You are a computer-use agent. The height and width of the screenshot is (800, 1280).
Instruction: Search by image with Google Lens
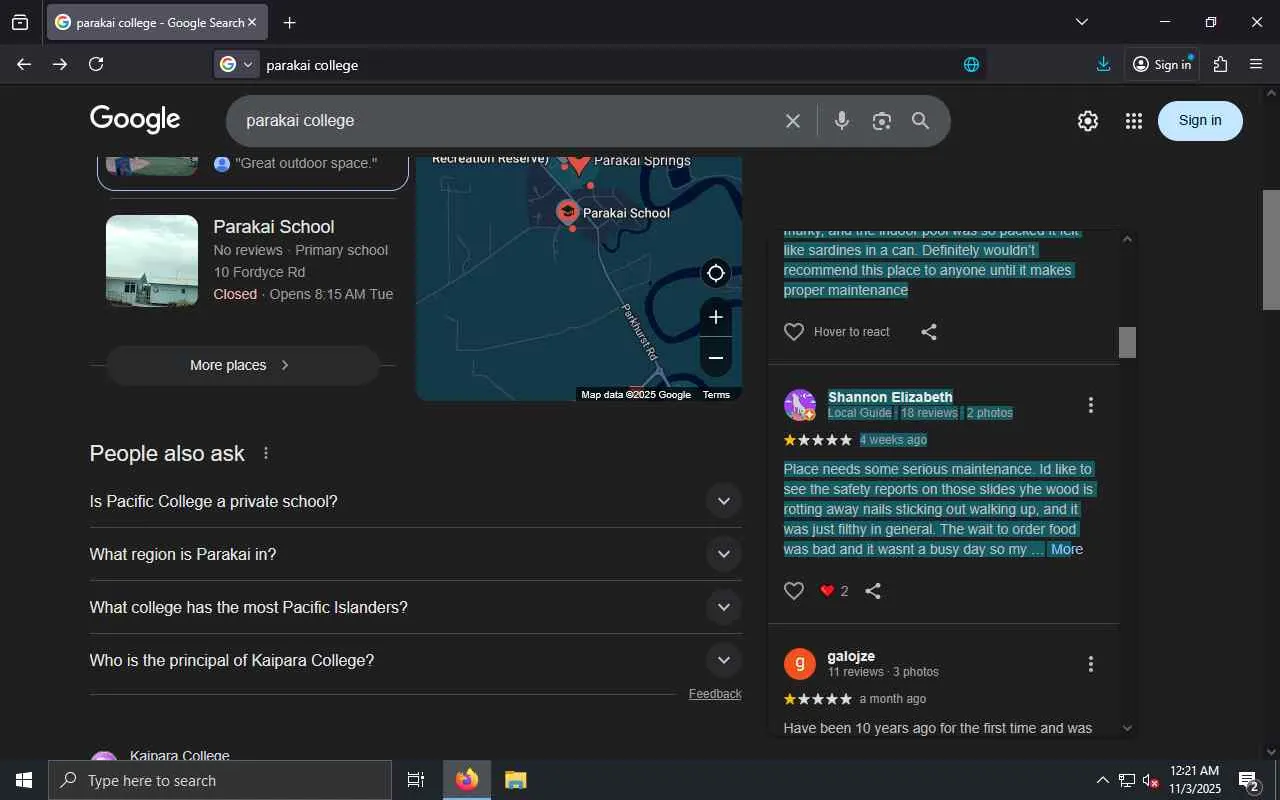pyautogui.click(x=881, y=121)
